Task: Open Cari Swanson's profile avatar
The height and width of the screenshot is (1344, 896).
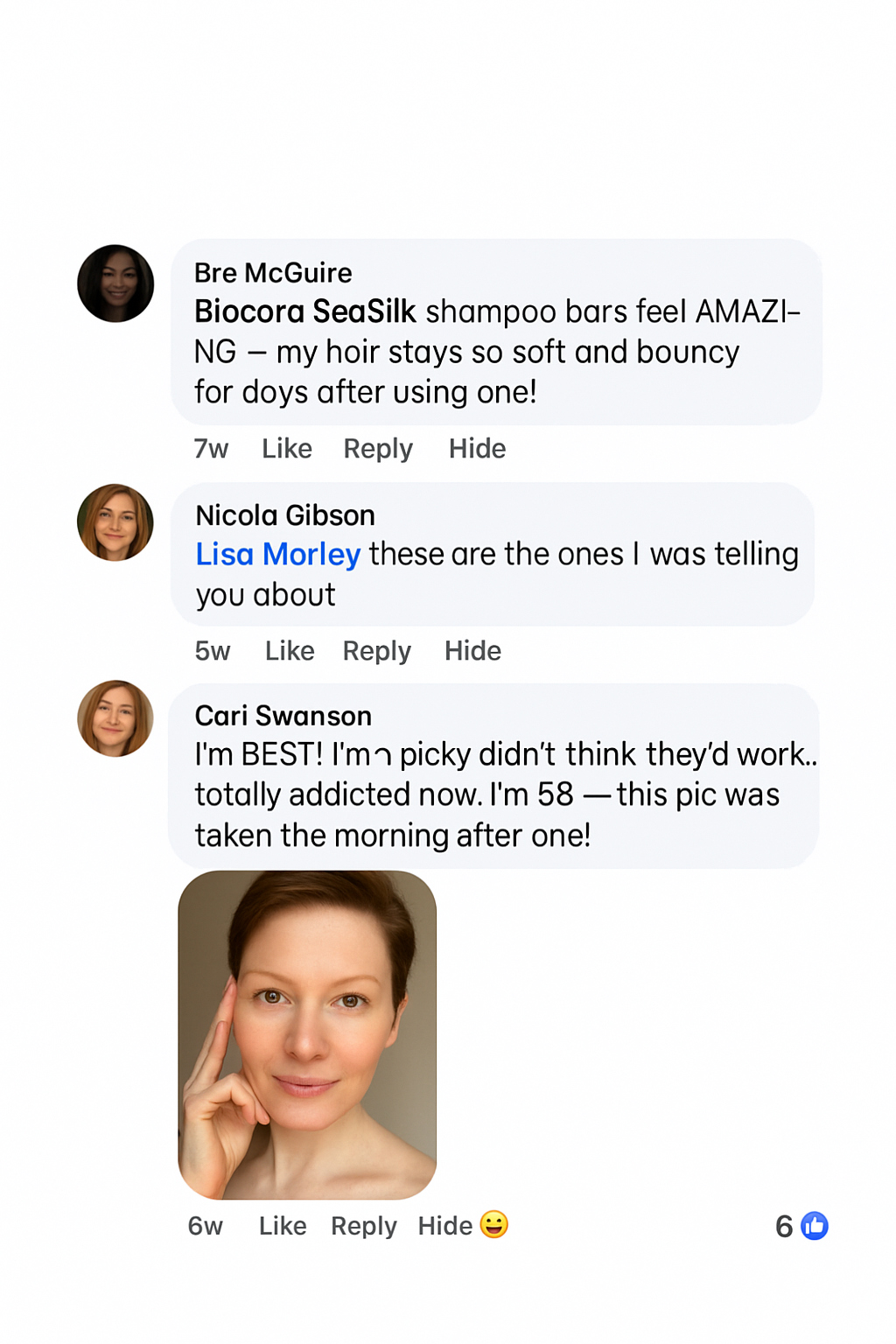Action: 115,718
